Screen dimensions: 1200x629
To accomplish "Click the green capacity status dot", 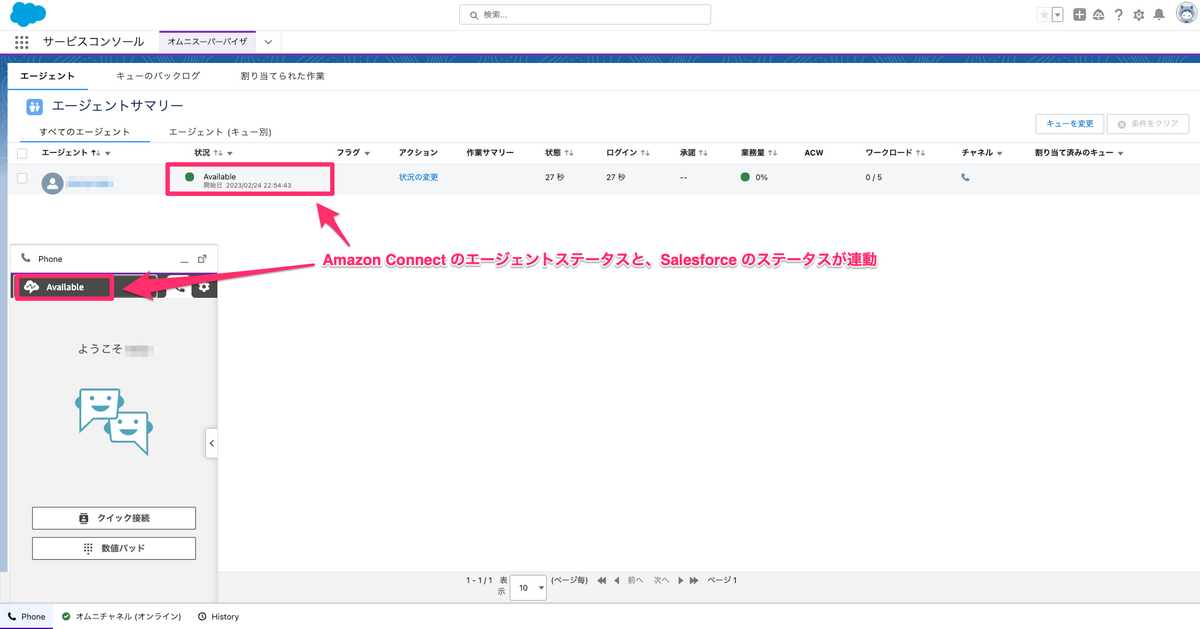I will (x=746, y=177).
